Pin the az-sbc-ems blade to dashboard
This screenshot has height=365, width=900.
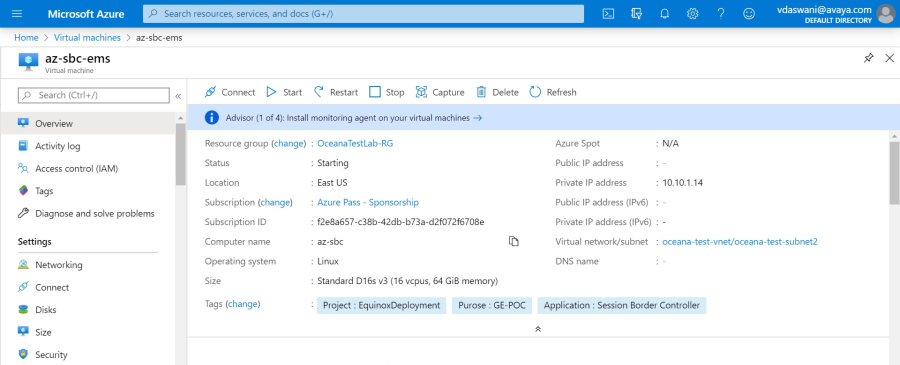pyautogui.click(x=869, y=58)
